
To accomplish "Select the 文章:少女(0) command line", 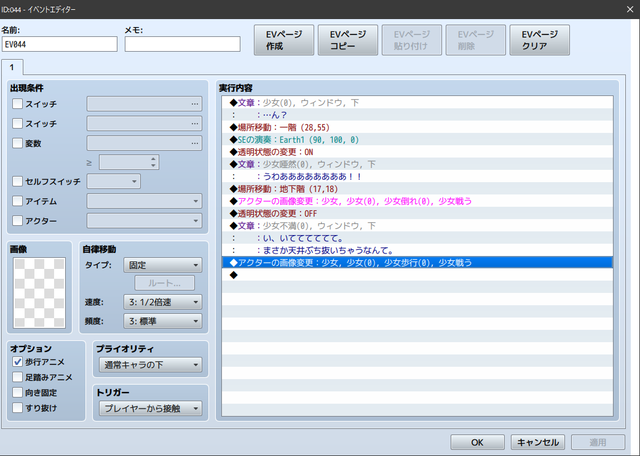I will tap(417, 102).
